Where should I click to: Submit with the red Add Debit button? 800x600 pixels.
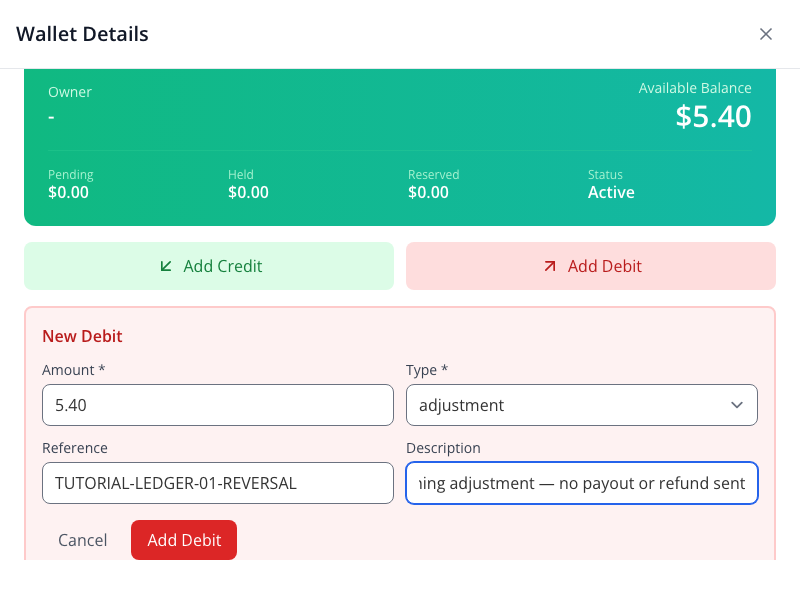point(184,540)
